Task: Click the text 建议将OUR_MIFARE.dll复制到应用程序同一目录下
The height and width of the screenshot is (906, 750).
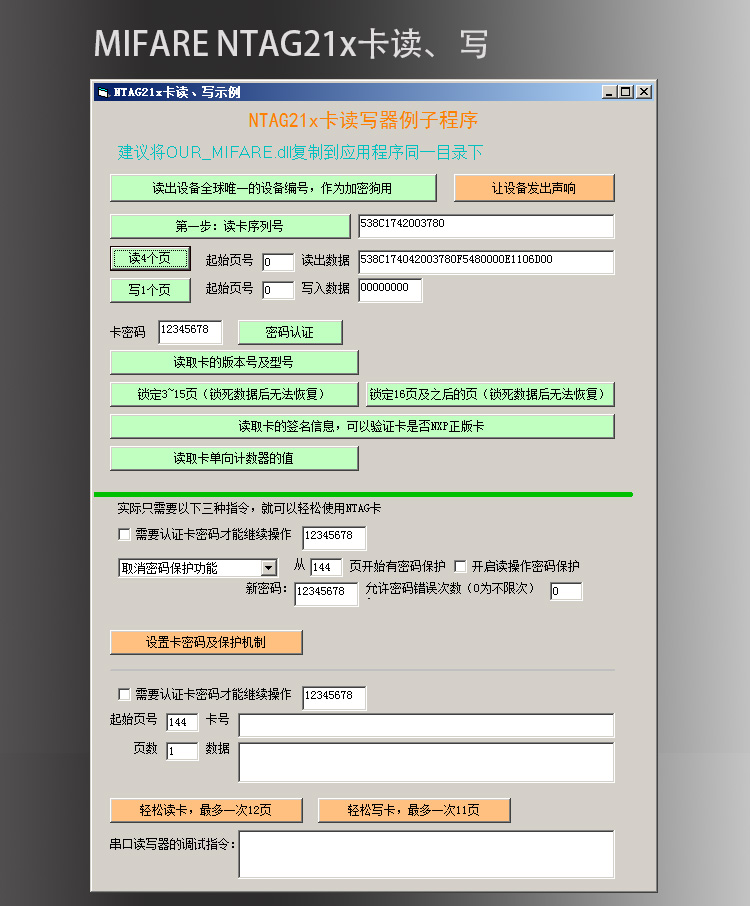Action: click(300, 153)
